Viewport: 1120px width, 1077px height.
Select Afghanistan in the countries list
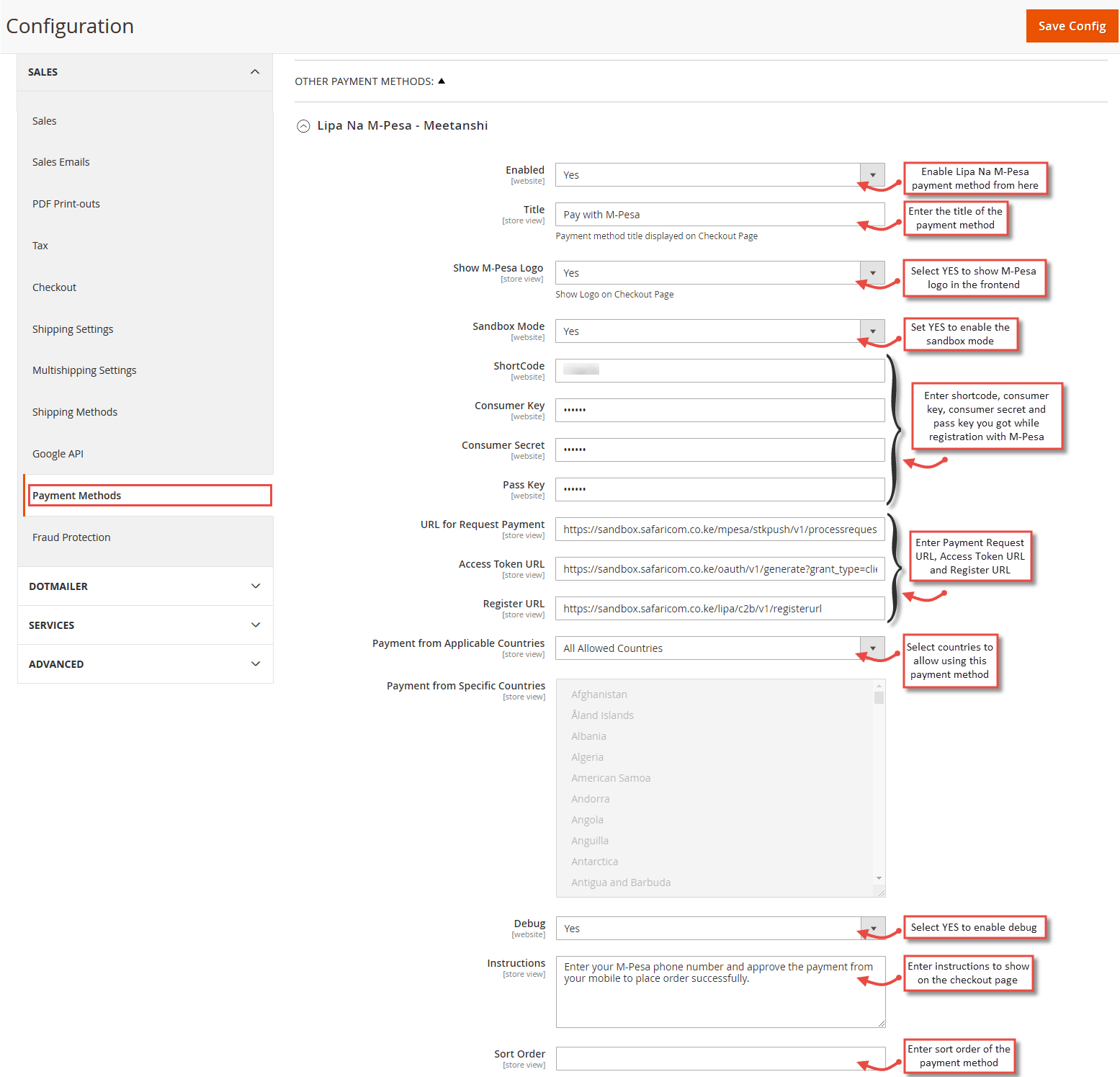coord(599,694)
